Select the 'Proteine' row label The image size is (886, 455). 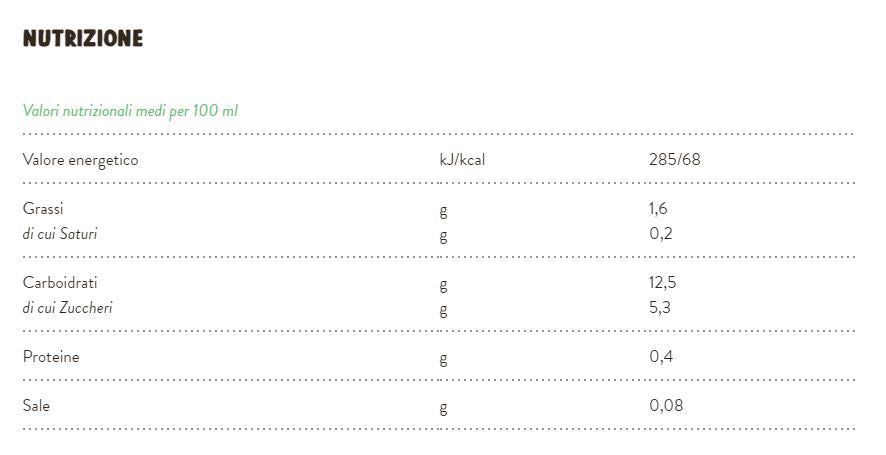[x=51, y=357]
